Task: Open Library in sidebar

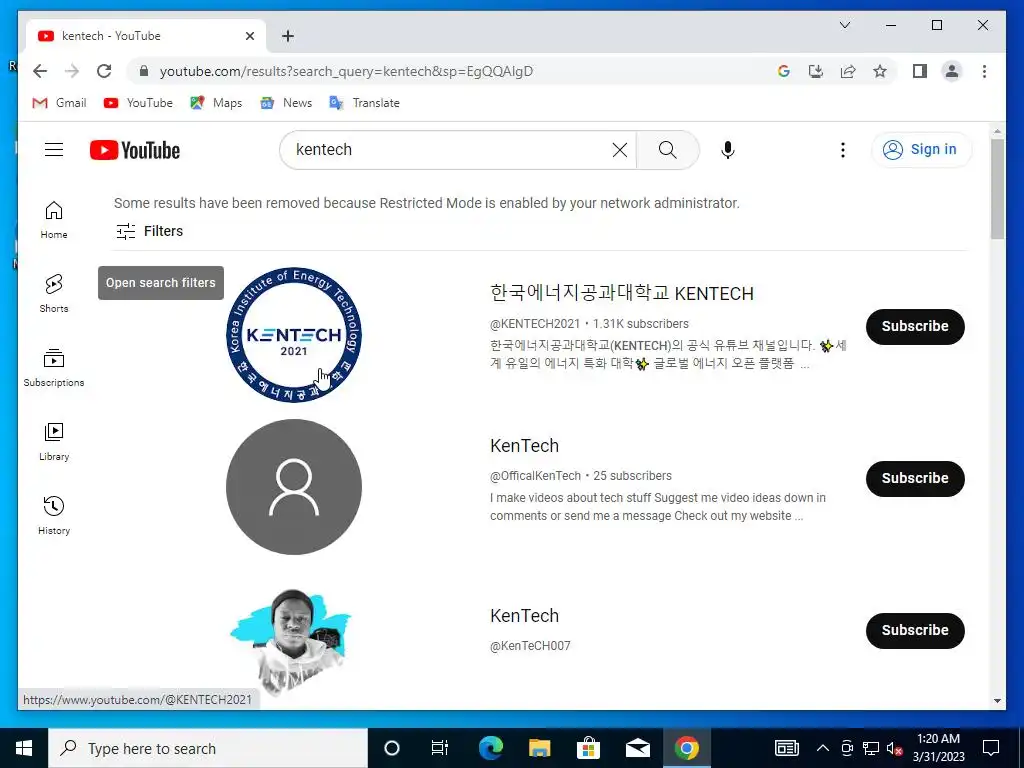Action: (x=54, y=441)
